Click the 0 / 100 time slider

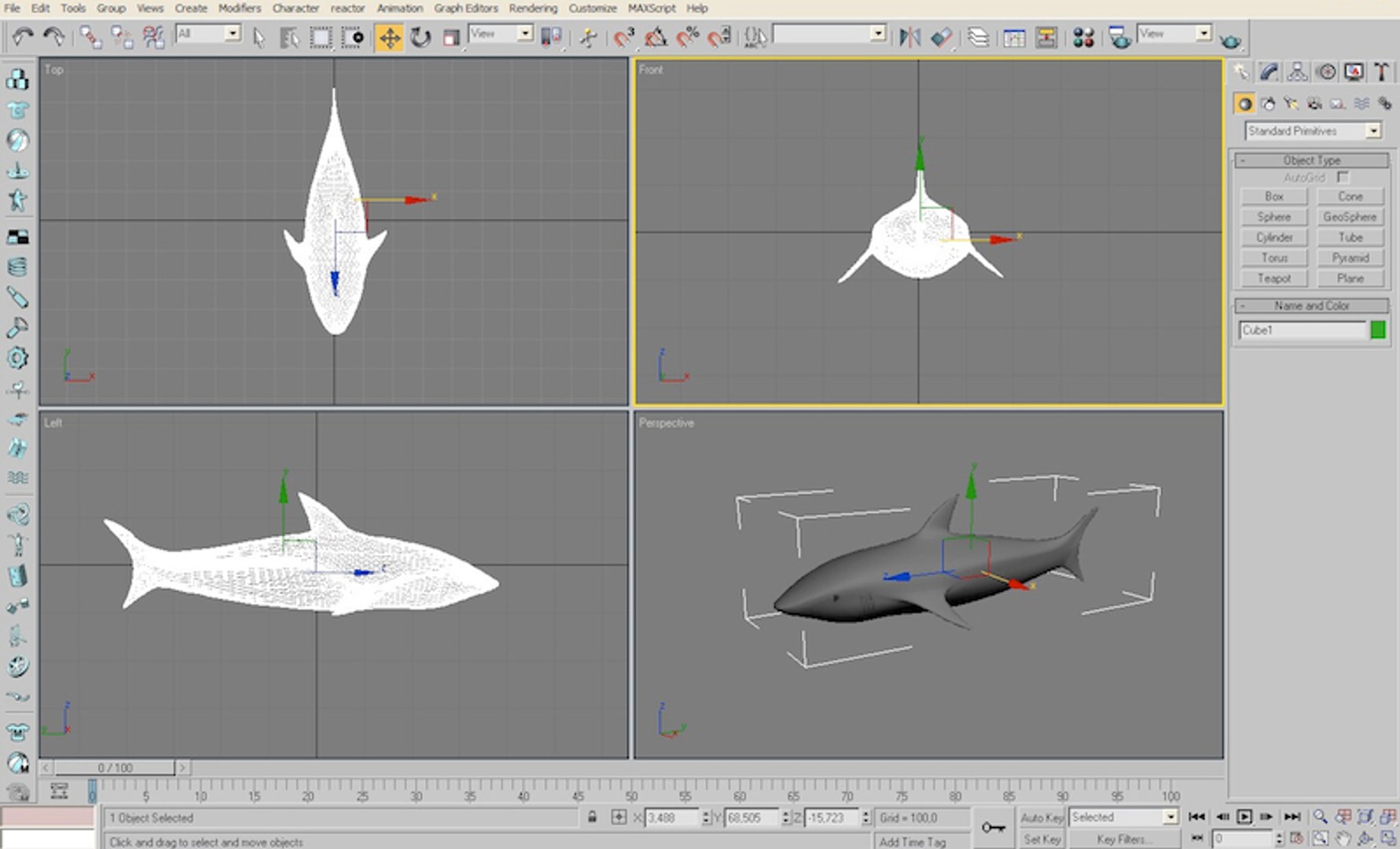115,767
